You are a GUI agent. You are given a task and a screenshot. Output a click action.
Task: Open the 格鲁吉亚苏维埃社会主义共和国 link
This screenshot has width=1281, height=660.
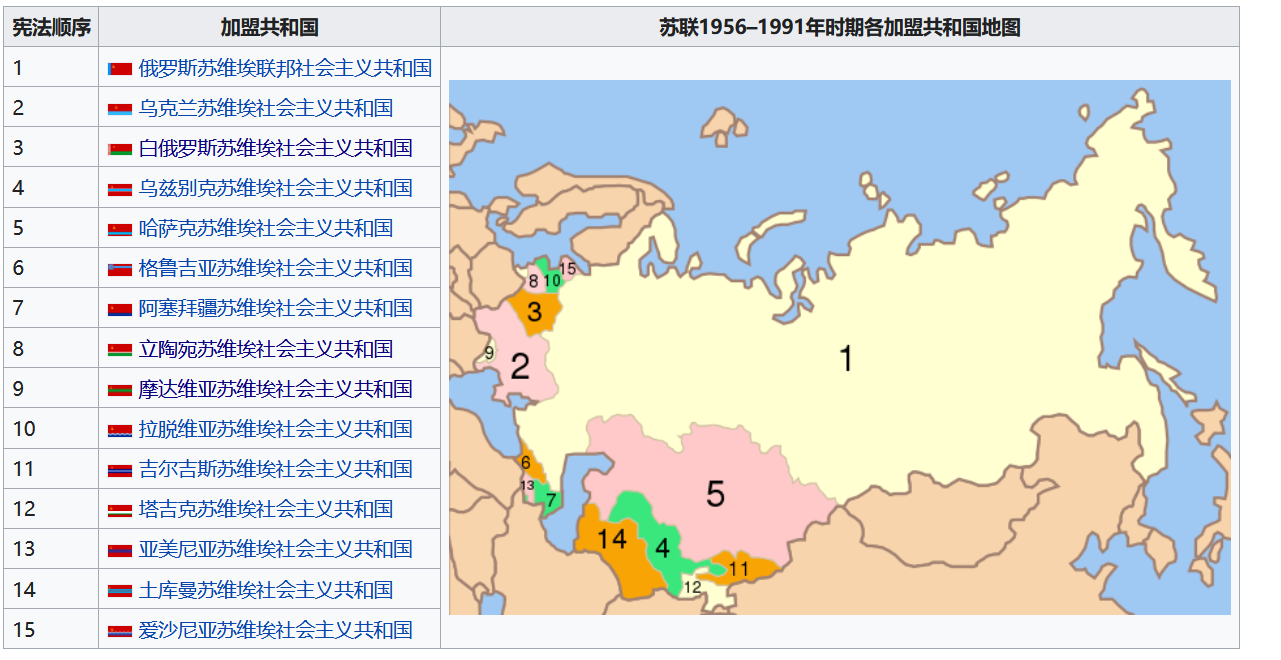pos(275,268)
